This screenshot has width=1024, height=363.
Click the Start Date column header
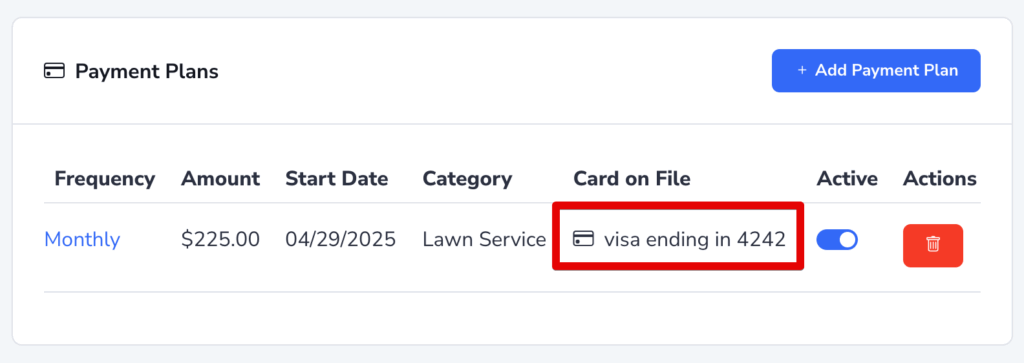click(336, 178)
